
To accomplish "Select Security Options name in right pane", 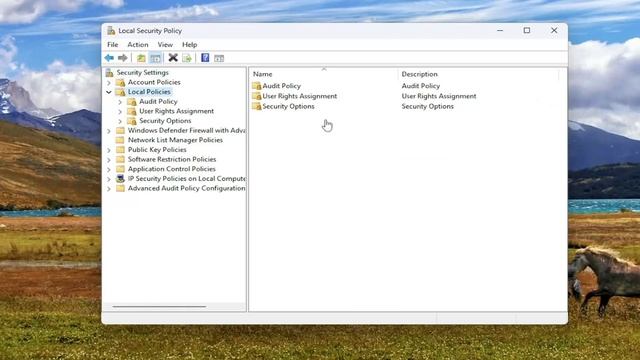I will click(x=288, y=106).
